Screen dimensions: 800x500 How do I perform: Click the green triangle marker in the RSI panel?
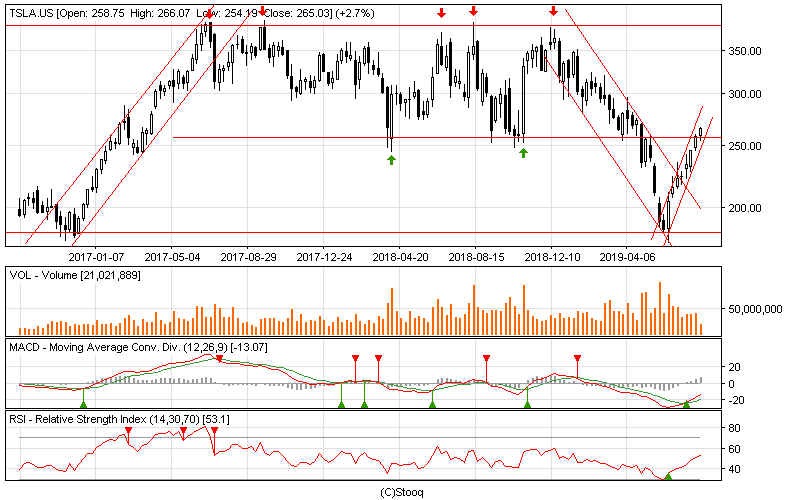coord(668,476)
